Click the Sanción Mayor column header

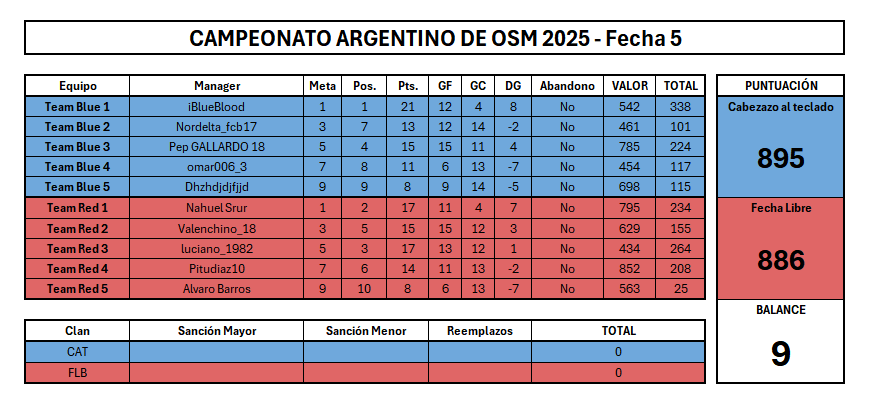tap(217, 331)
